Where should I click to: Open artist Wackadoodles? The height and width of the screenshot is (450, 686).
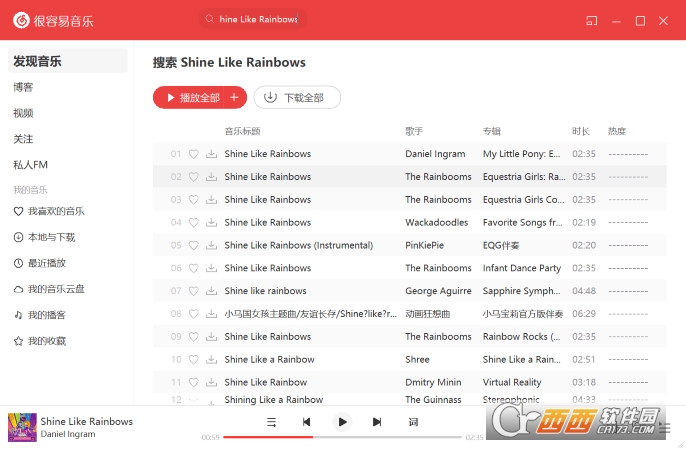point(437,222)
